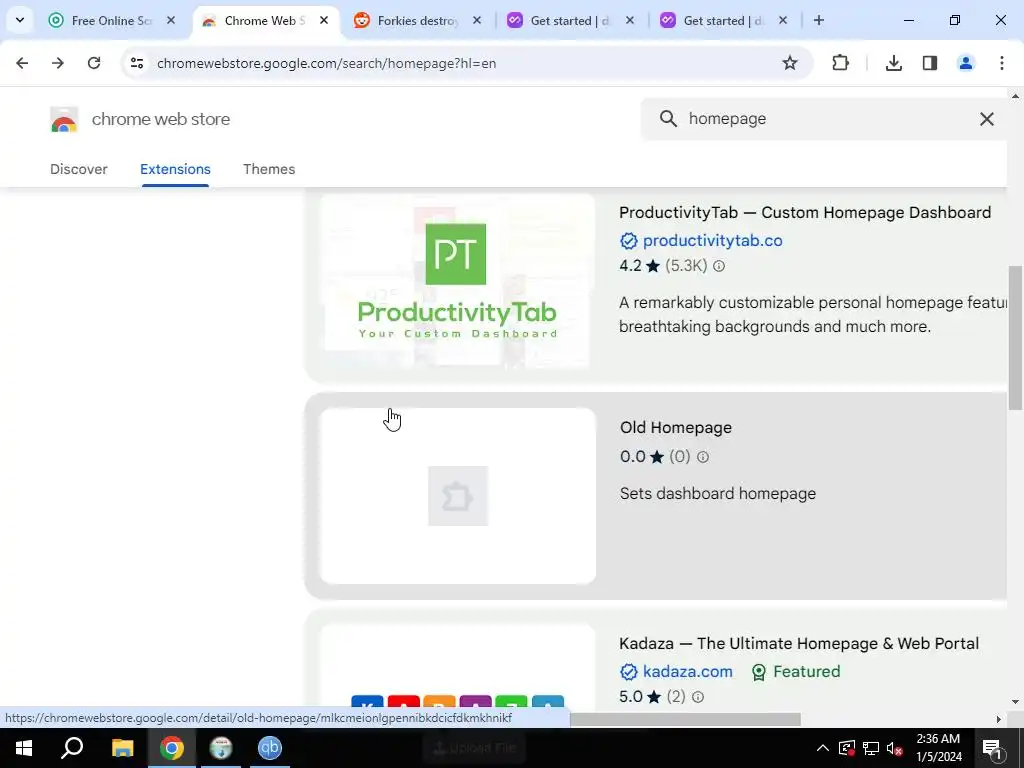Click the muted volume tray icon

click(895, 748)
